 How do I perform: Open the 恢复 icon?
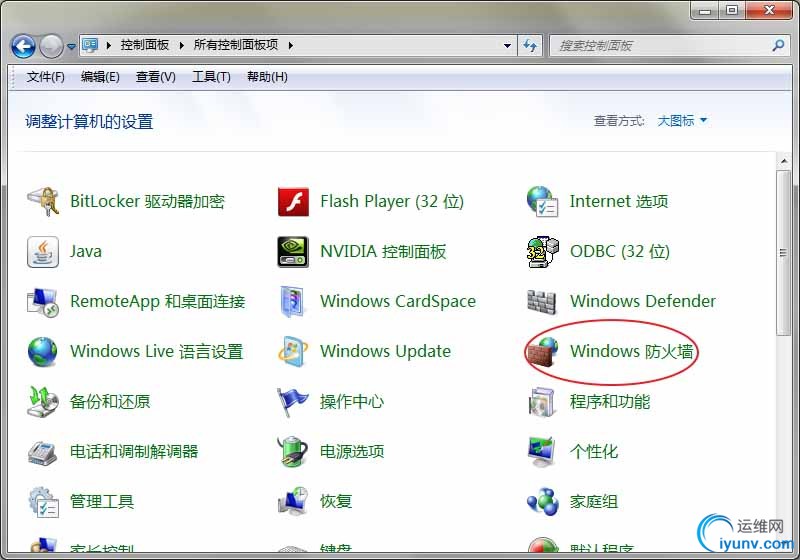pos(293,501)
